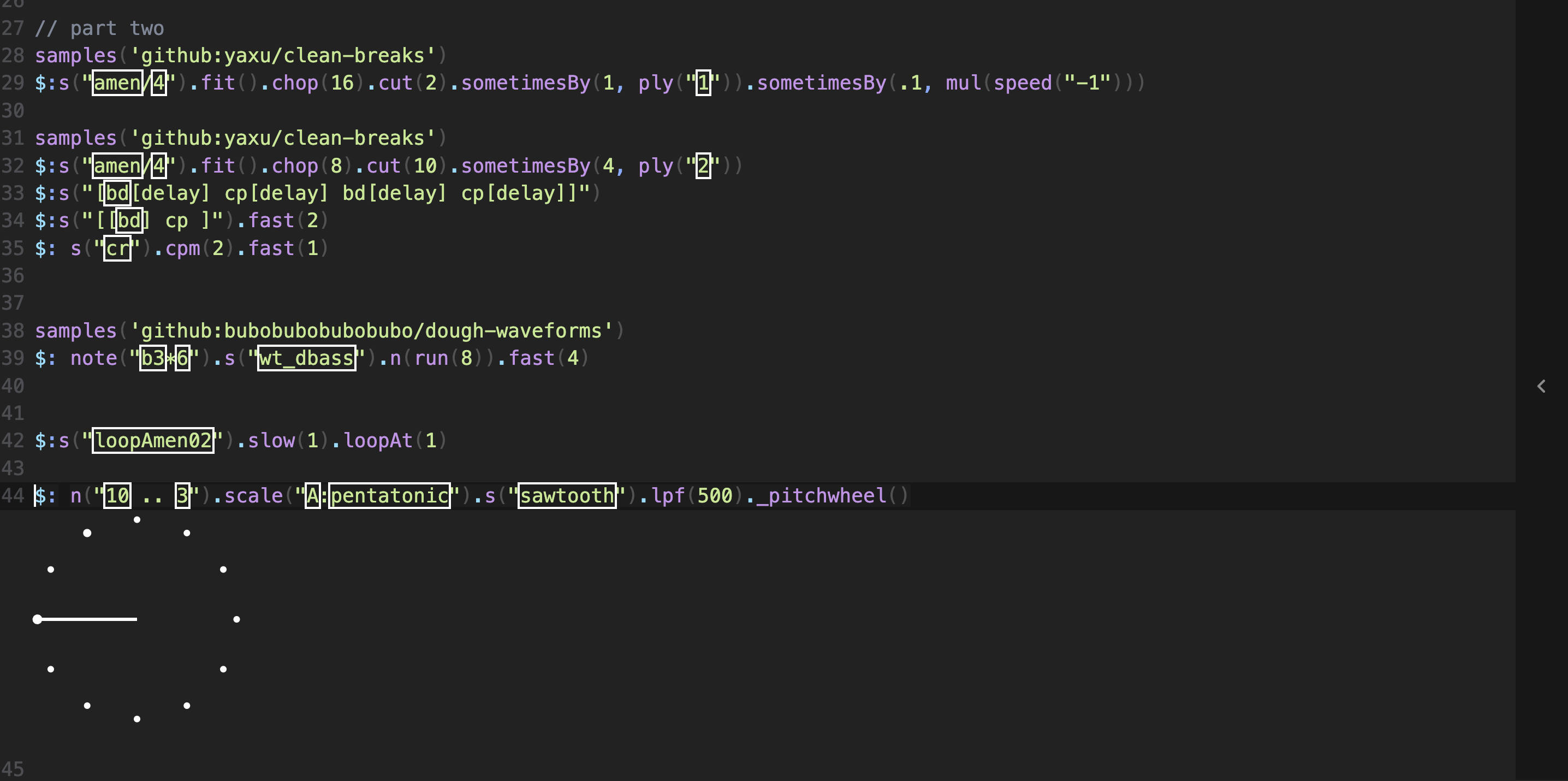Click 'cut' with argument 10 on line 32

click(x=383, y=165)
